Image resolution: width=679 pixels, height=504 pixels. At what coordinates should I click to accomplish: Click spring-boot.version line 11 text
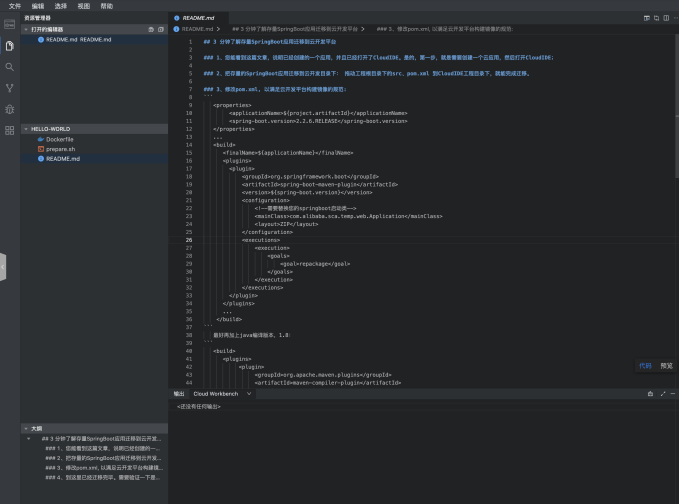(x=318, y=121)
